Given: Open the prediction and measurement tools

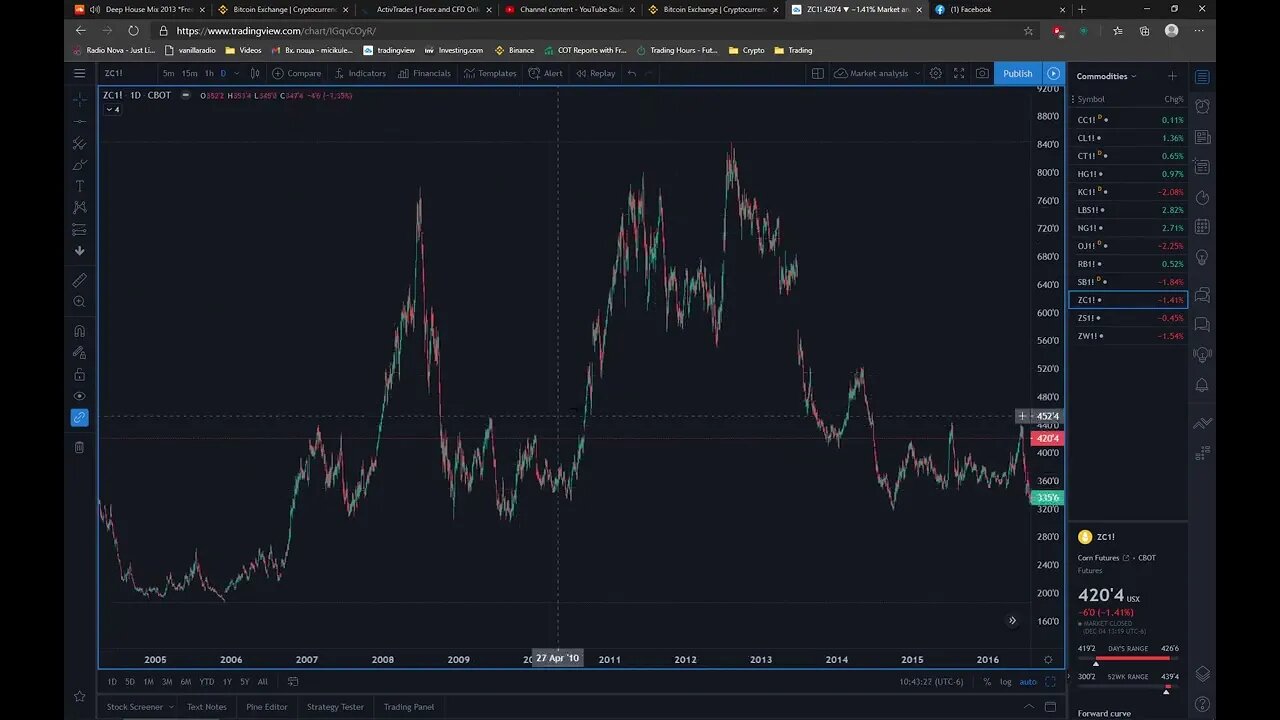Looking at the screenshot, I should pos(79,229).
